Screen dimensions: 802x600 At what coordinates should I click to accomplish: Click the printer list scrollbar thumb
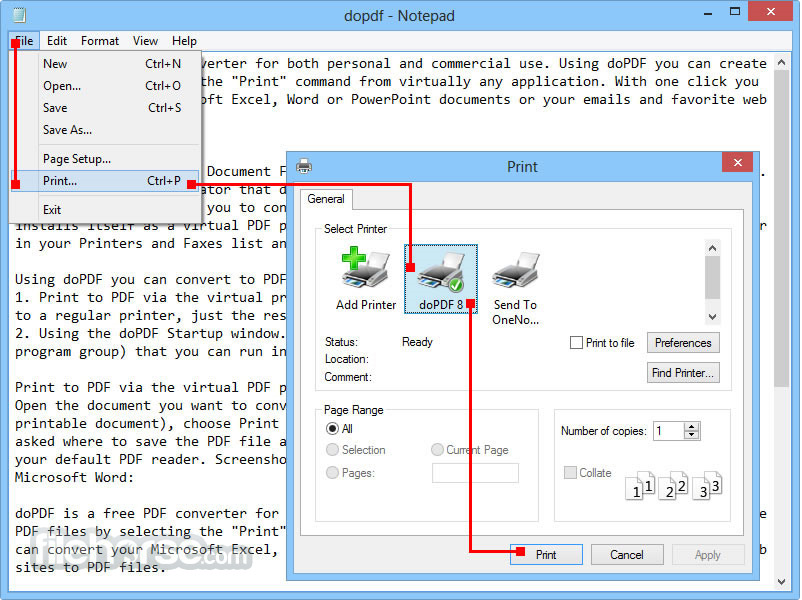[712, 277]
